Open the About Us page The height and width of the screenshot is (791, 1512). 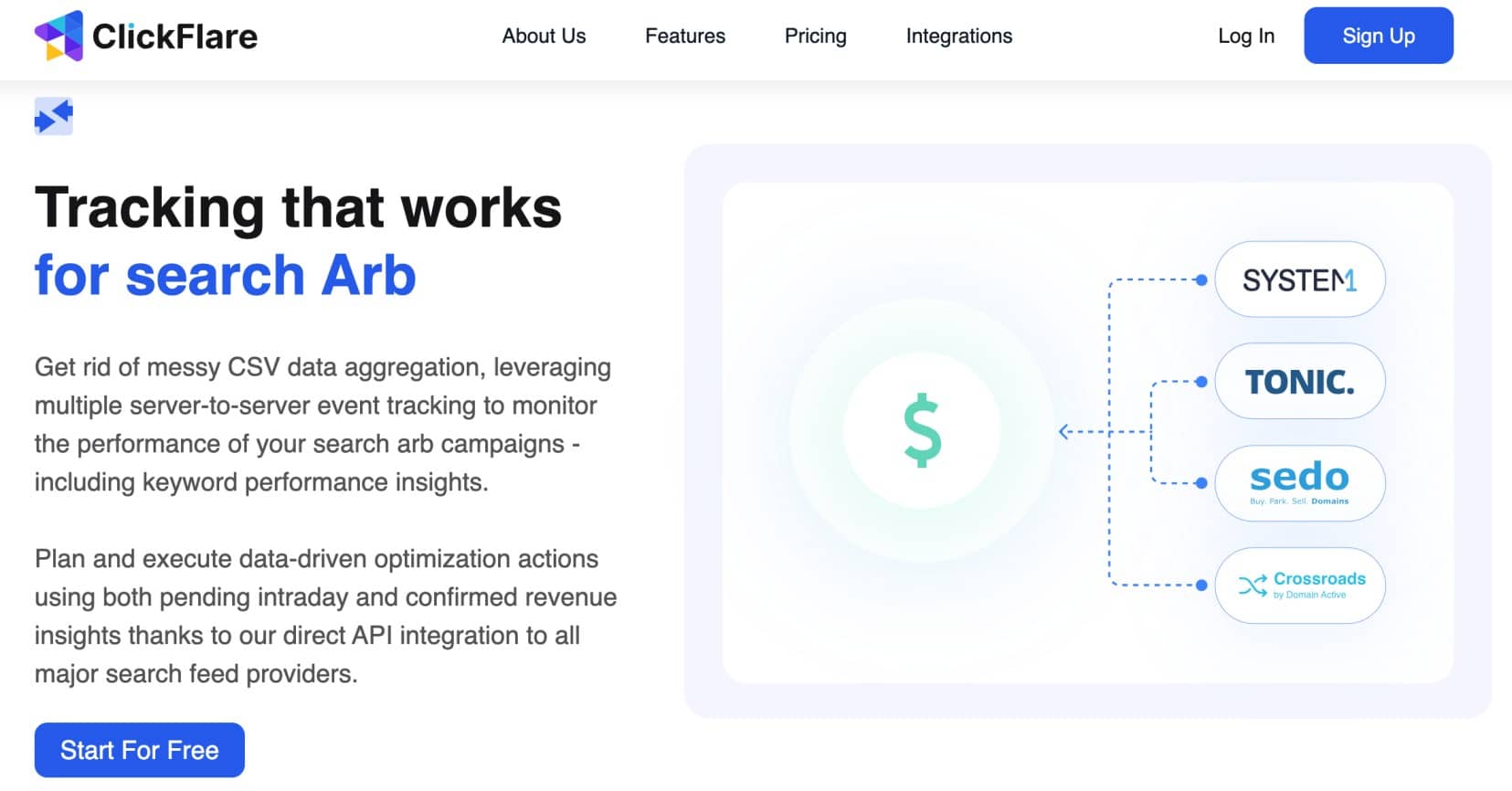click(x=544, y=36)
